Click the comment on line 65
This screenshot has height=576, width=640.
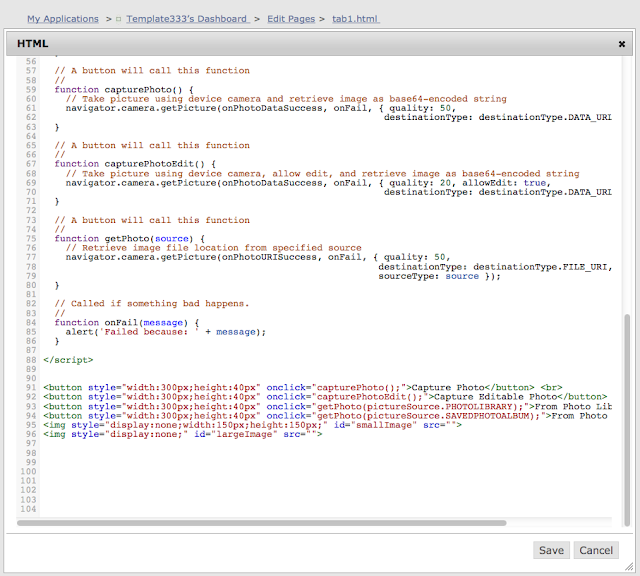coord(152,145)
